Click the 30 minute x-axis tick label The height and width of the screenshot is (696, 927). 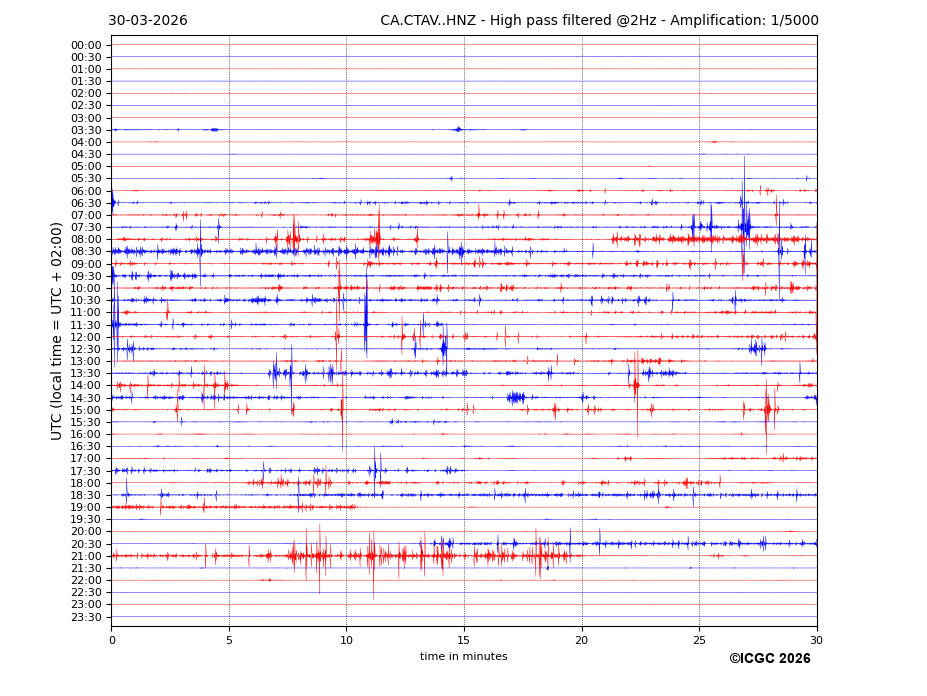pyautogui.click(x=816, y=641)
